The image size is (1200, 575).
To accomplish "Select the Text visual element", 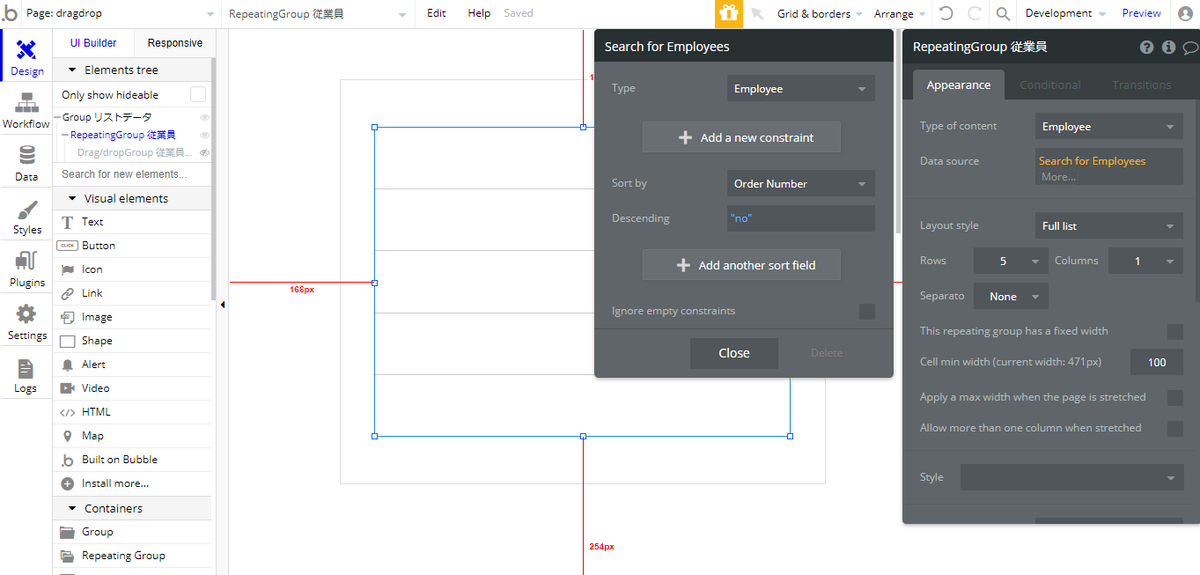I will [134, 222].
